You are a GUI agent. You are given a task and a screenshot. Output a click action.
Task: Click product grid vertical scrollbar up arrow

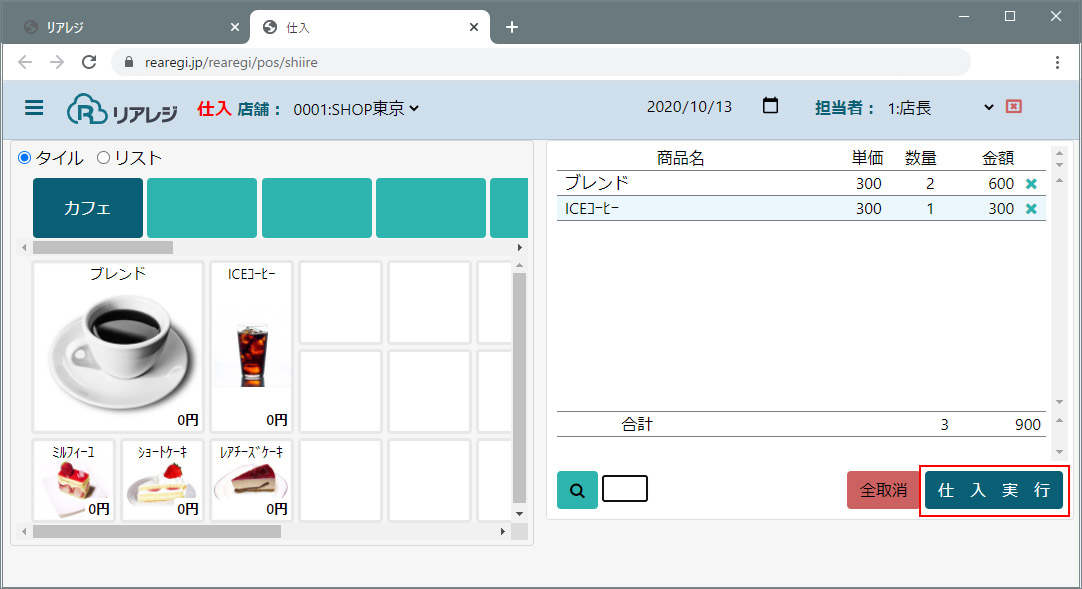tap(520, 266)
